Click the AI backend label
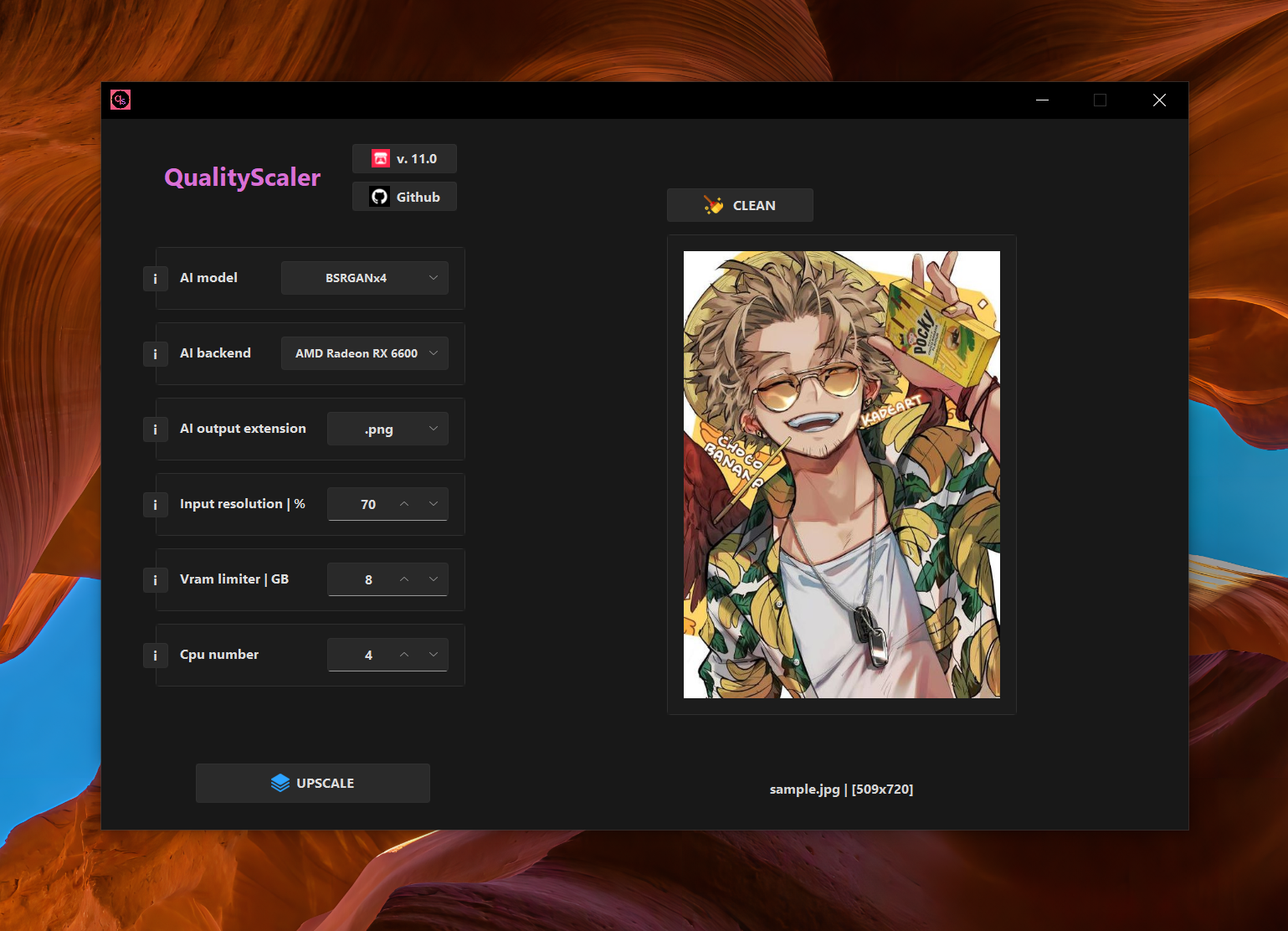 215,353
